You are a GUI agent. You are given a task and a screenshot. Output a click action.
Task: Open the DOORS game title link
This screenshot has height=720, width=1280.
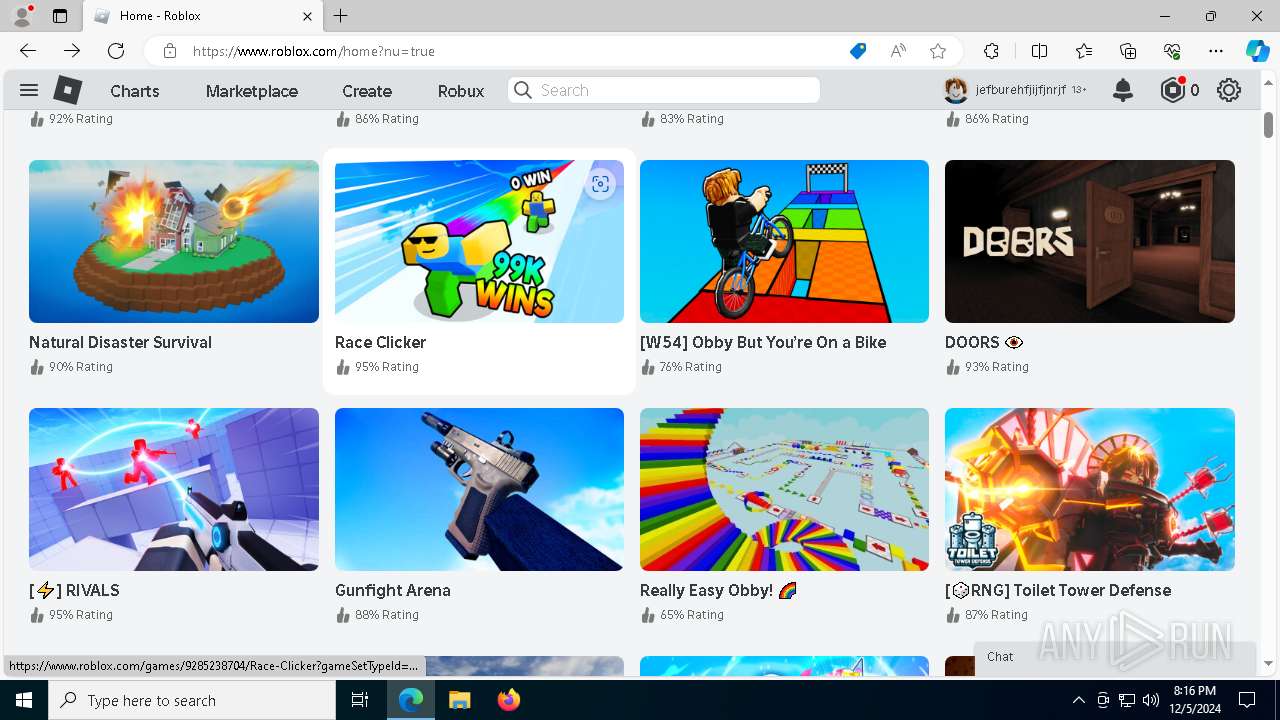point(984,342)
